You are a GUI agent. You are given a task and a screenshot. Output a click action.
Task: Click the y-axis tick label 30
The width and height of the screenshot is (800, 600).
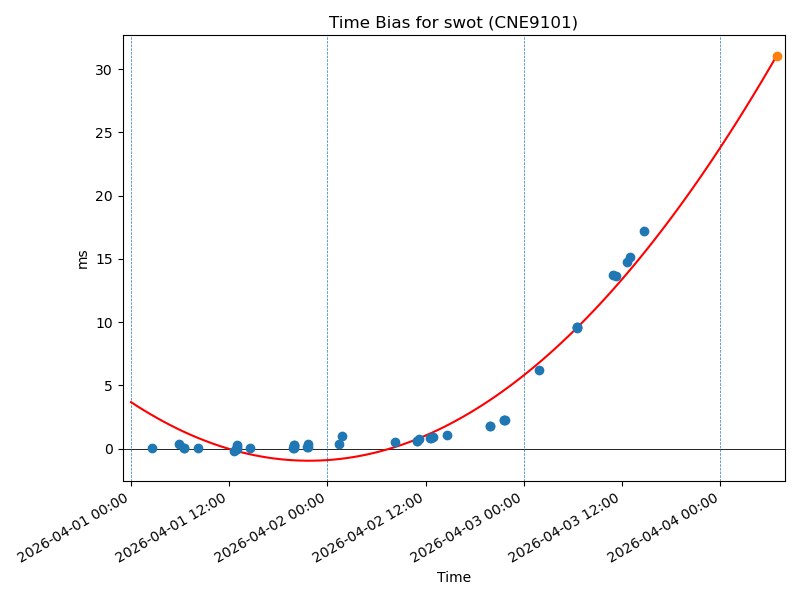(103, 70)
